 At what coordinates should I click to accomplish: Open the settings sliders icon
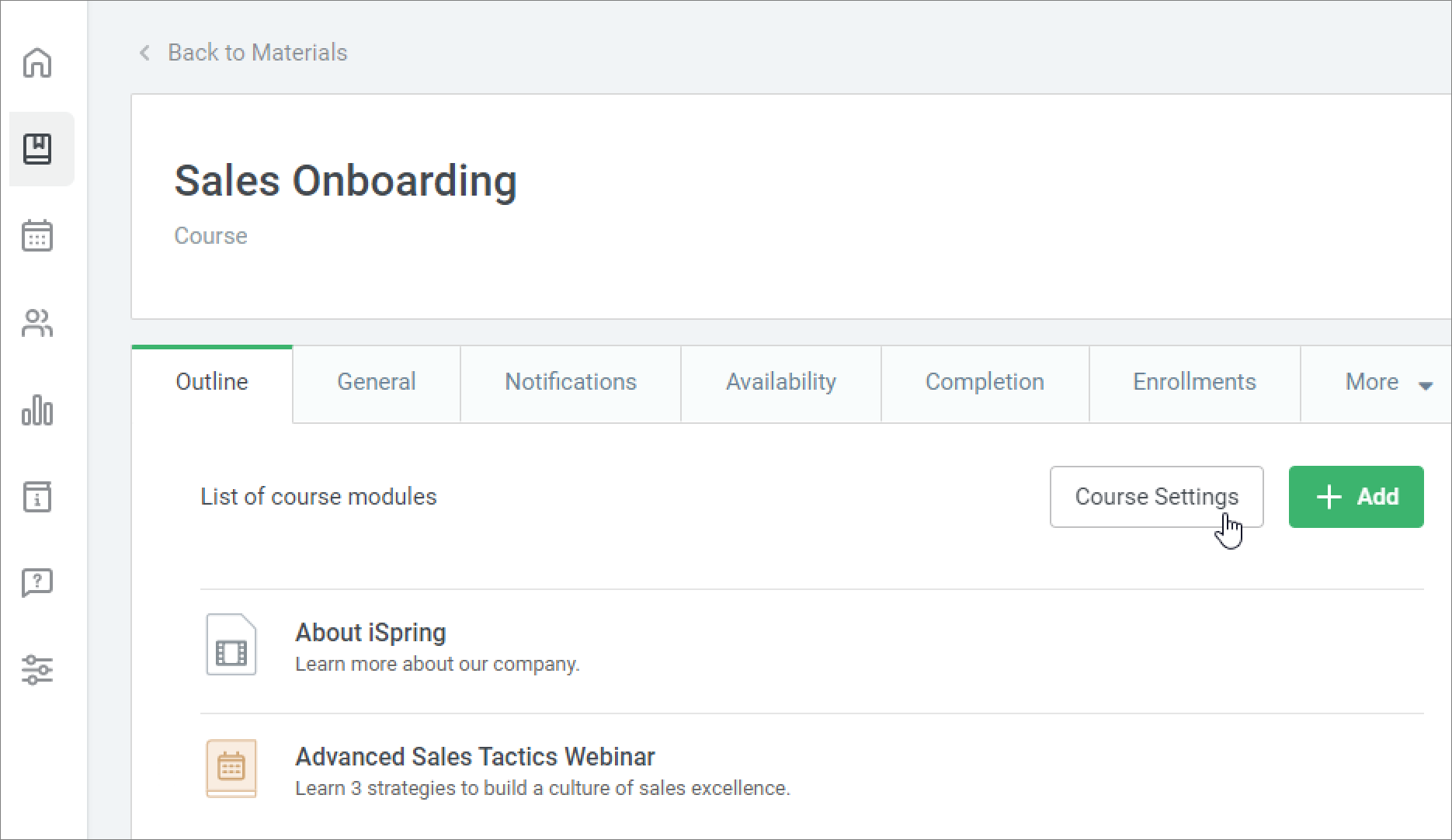[x=37, y=669]
